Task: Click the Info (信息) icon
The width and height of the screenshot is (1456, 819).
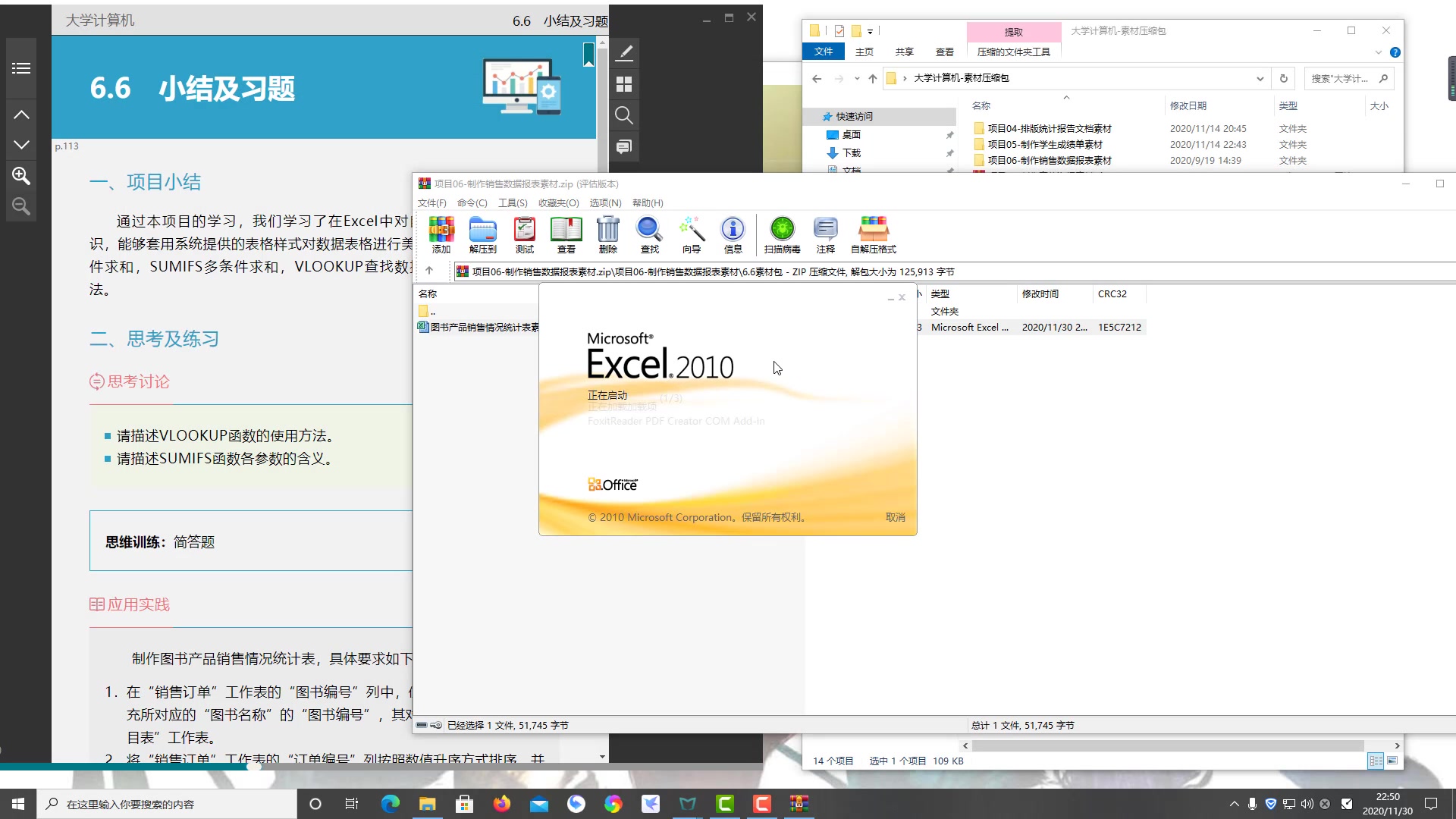Action: (x=733, y=234)
